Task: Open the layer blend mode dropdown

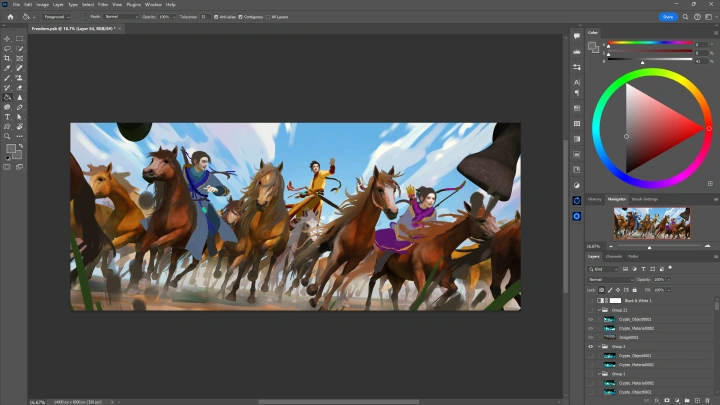Action: tap(611, 280)
